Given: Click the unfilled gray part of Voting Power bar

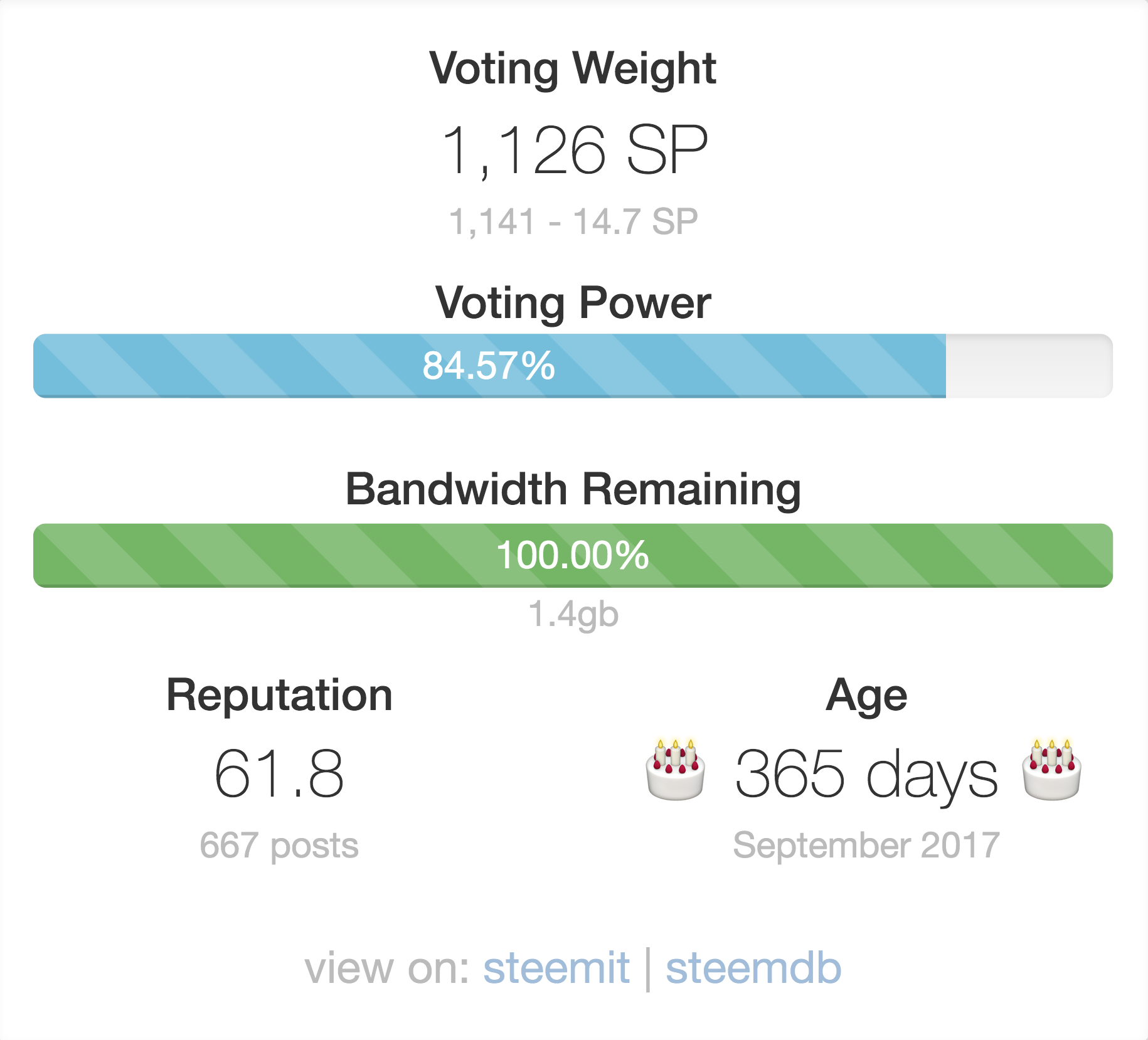Looking at the screenshot, I should 1029,366.
